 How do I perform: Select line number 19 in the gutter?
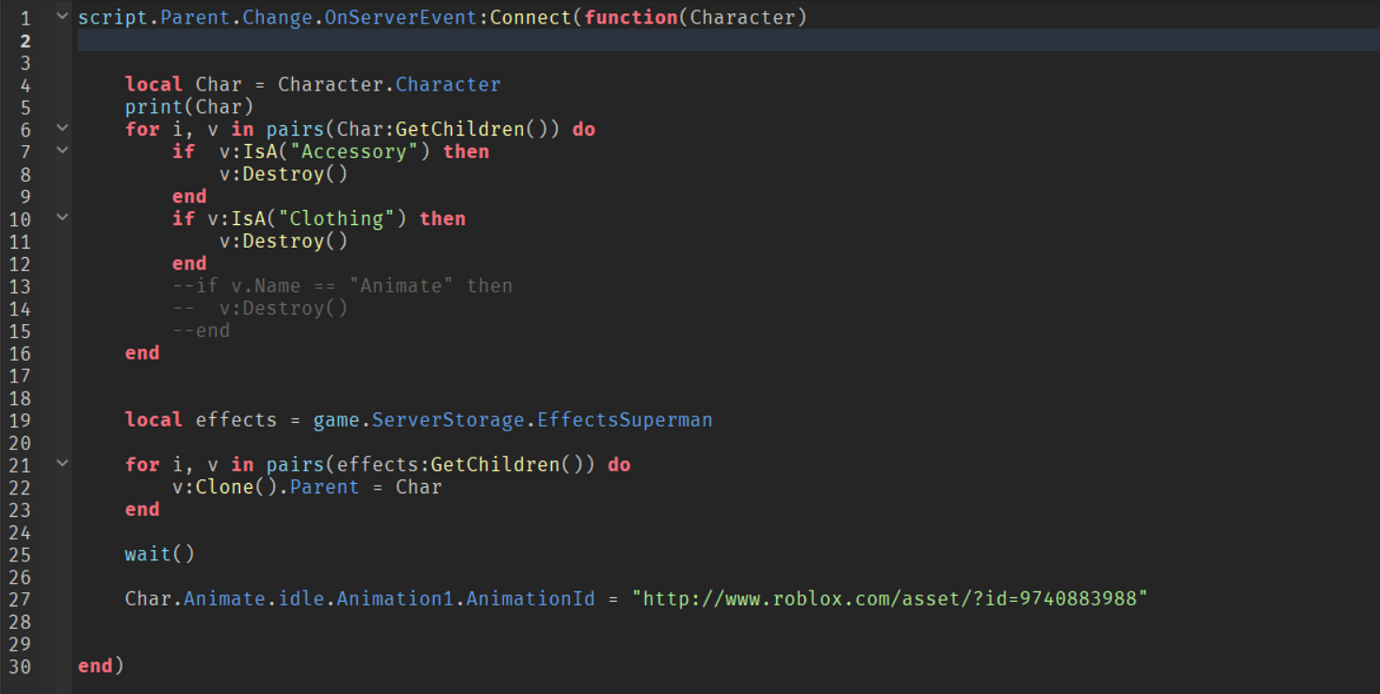(20, 419)
